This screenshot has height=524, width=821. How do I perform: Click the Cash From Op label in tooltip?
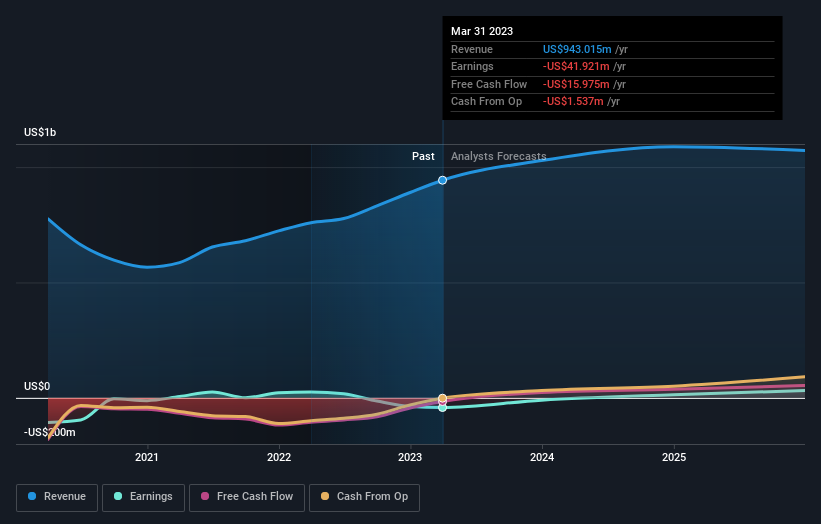click(486, 102)
